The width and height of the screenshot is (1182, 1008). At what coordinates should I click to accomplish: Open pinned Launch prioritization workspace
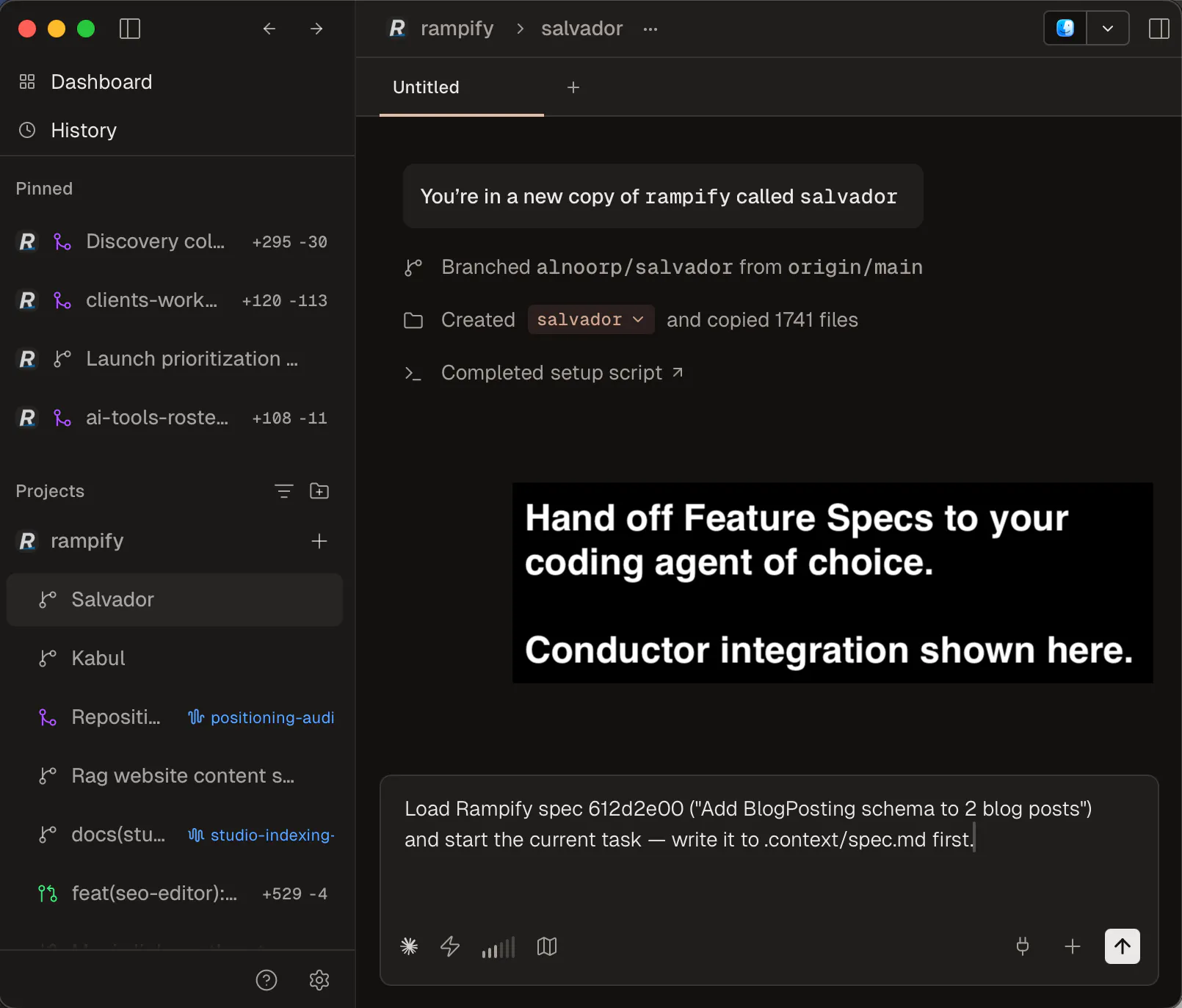coord(174,359)
